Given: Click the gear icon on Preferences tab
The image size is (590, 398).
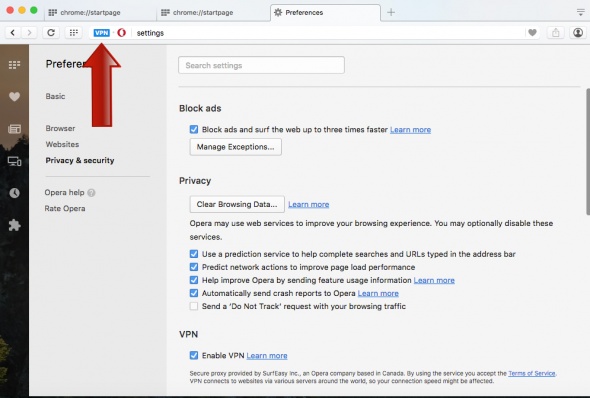Looking at the screenshot, I should (278, 12).
